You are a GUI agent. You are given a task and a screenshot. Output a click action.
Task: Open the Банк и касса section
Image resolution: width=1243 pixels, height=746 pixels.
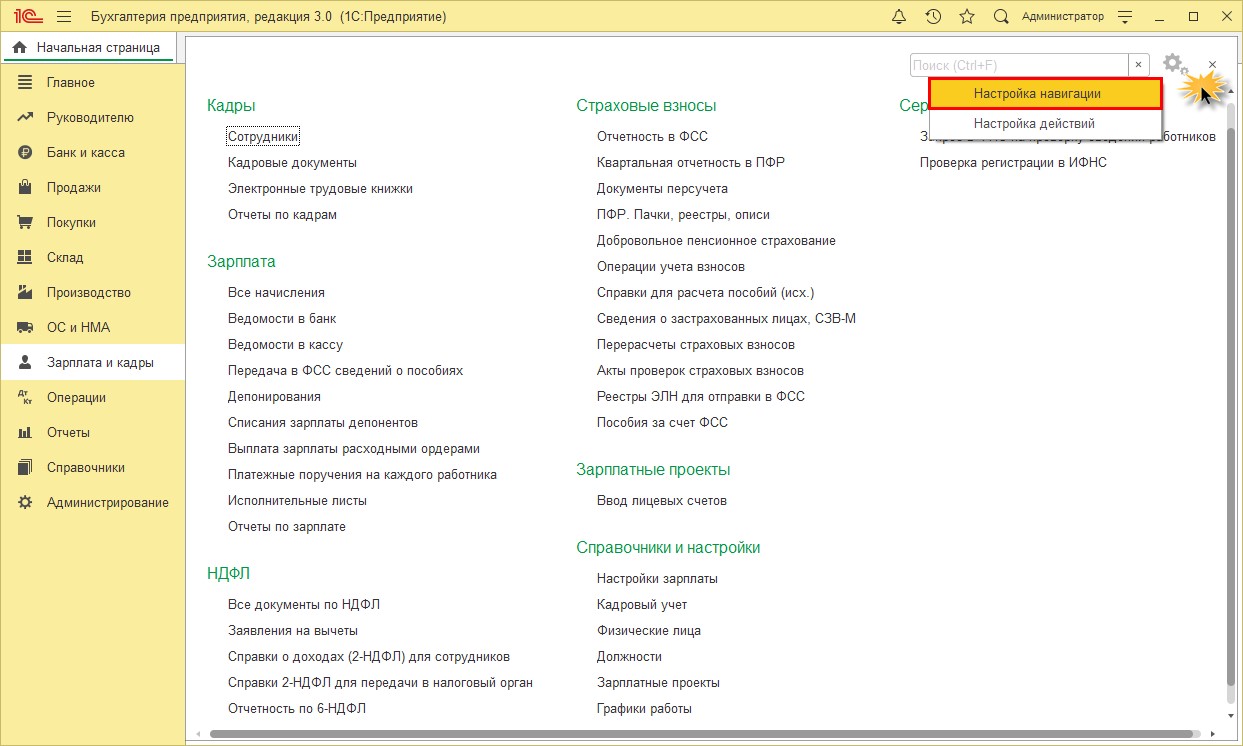85,152
